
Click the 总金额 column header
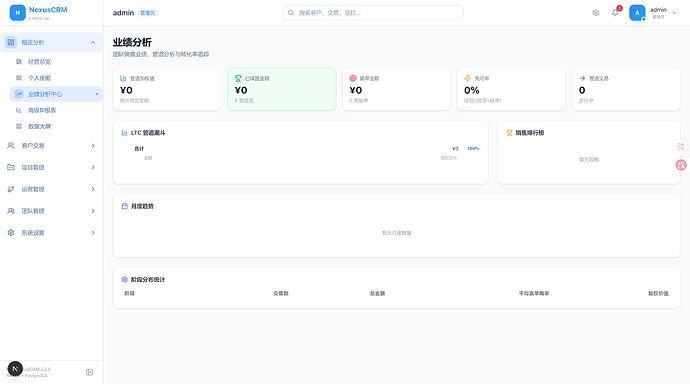click(x=377, y=293)
